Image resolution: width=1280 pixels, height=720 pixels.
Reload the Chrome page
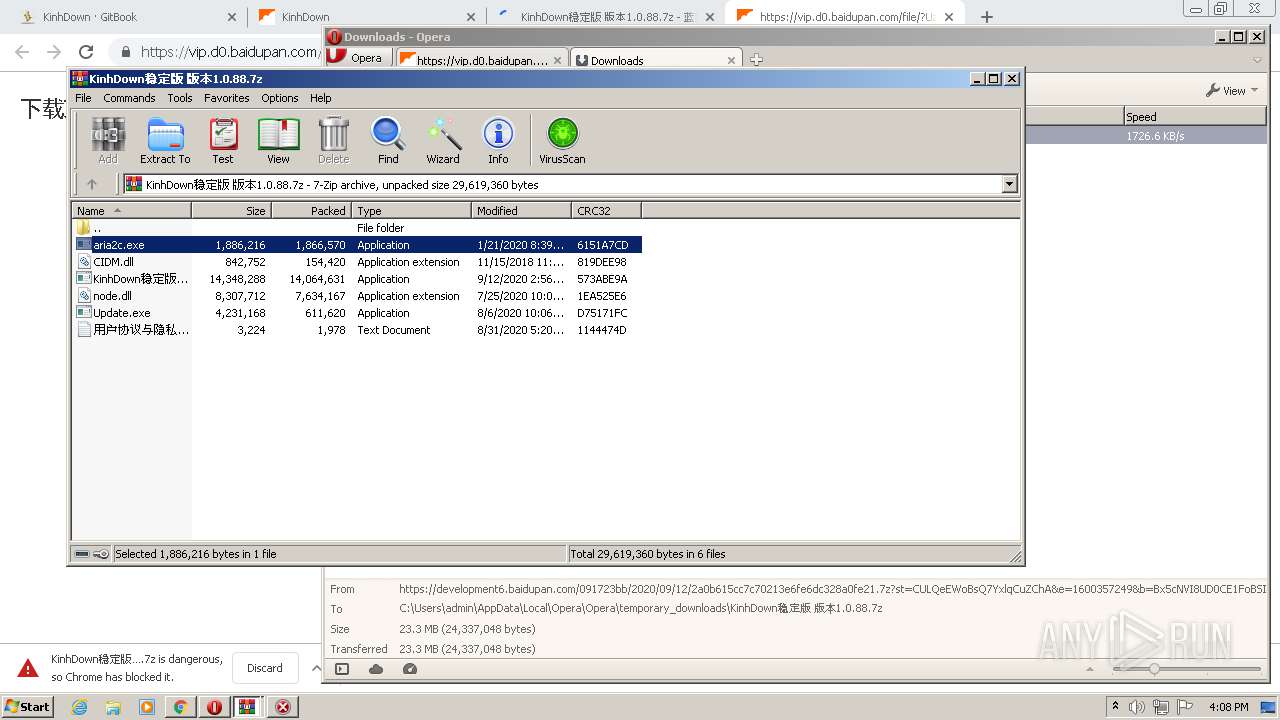click(x=86, y=52)
